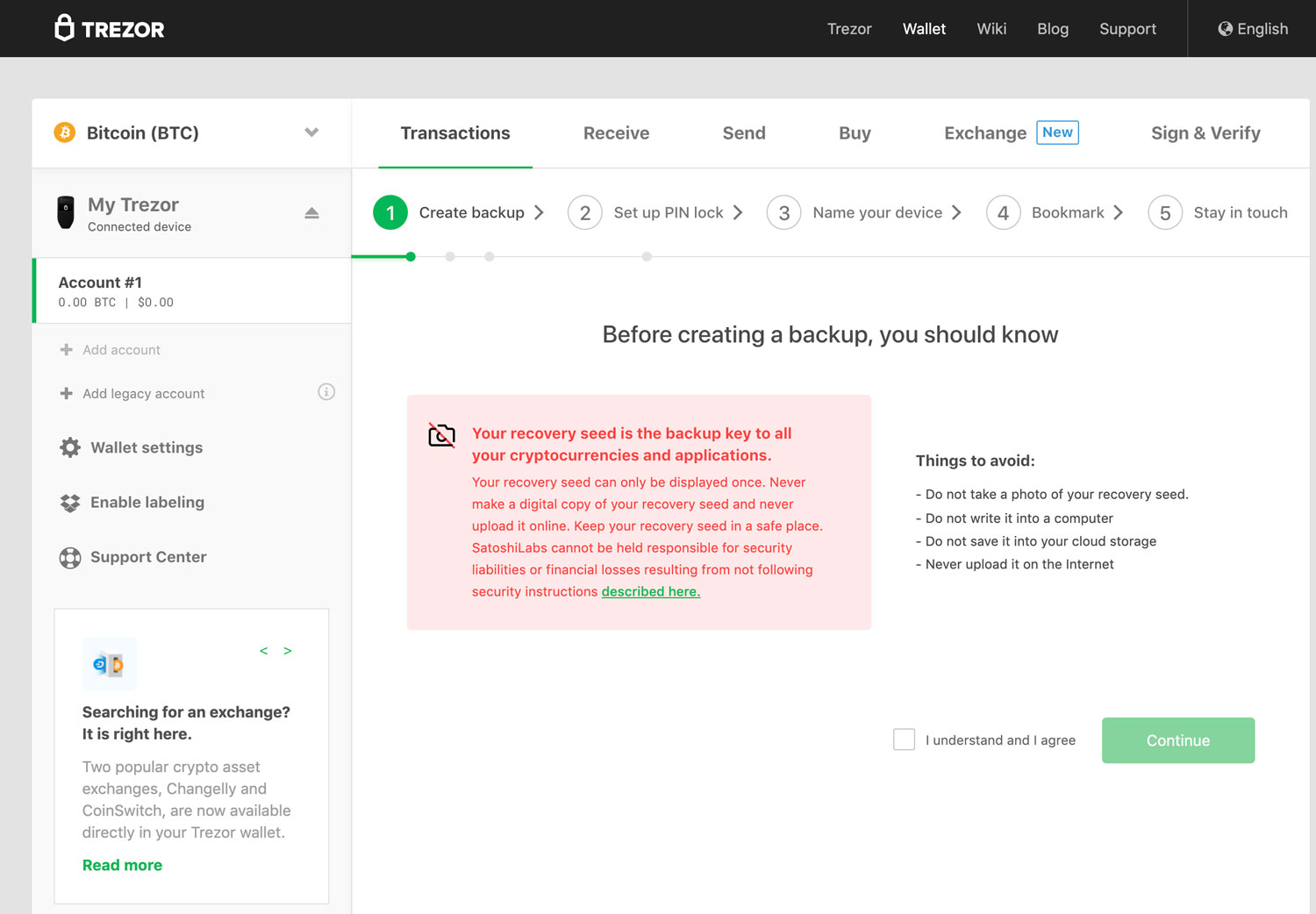The width and height of the screenshot is (1316, 914).
Task: Click 'Searching for an exchange?' heading
Action: coord(186,712)
